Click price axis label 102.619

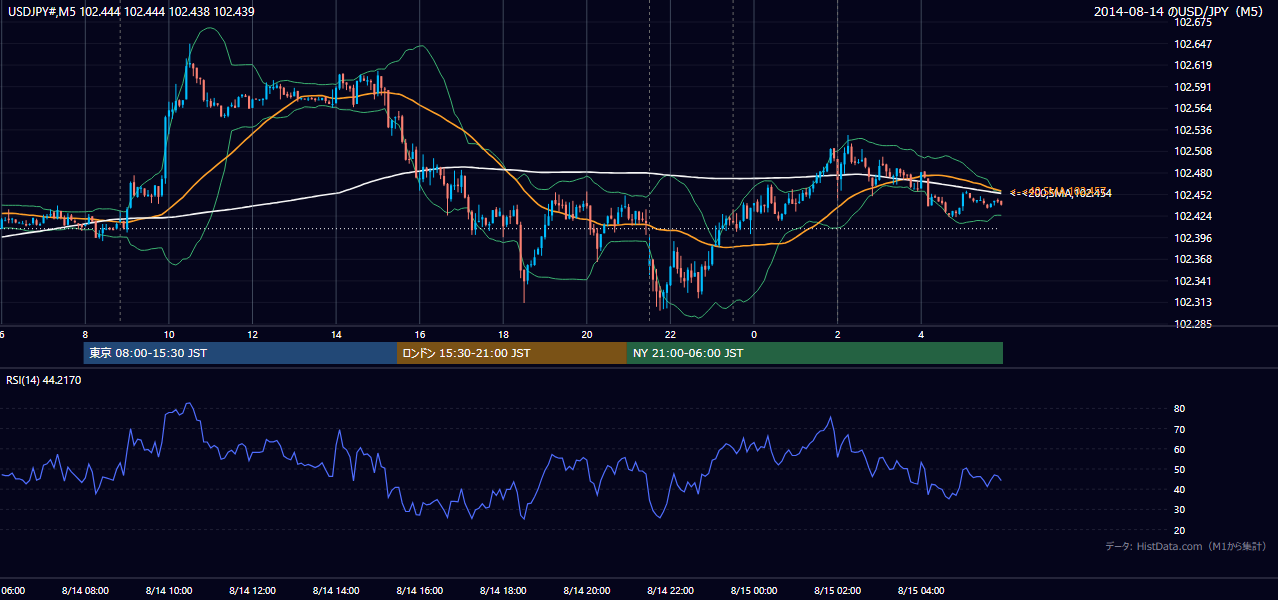(1194, 65)
